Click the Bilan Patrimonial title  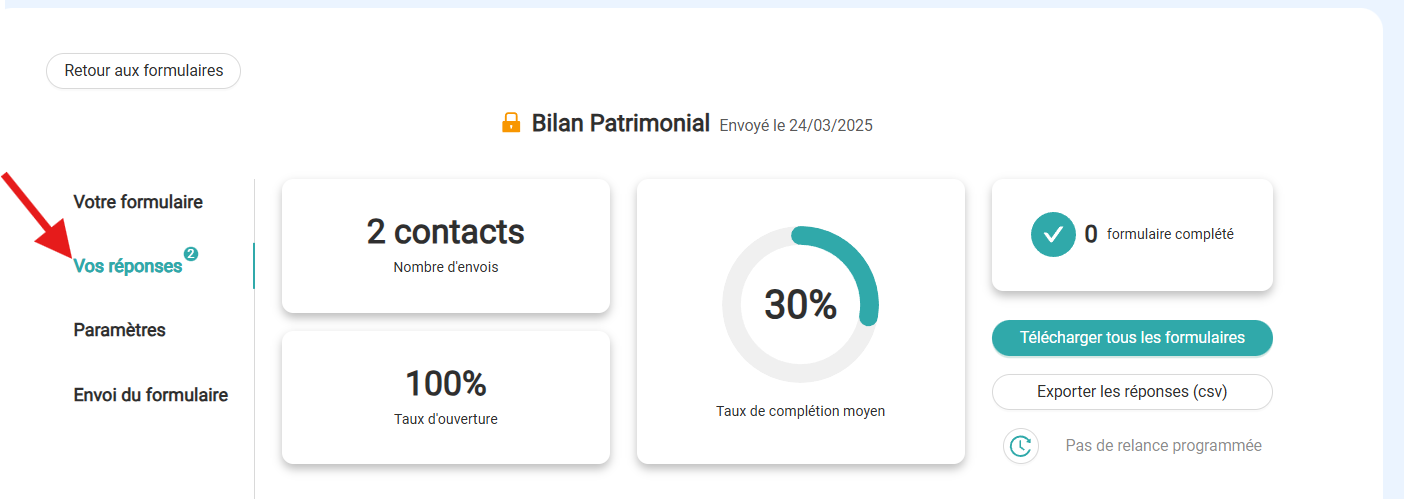click(x=621, y=123)
